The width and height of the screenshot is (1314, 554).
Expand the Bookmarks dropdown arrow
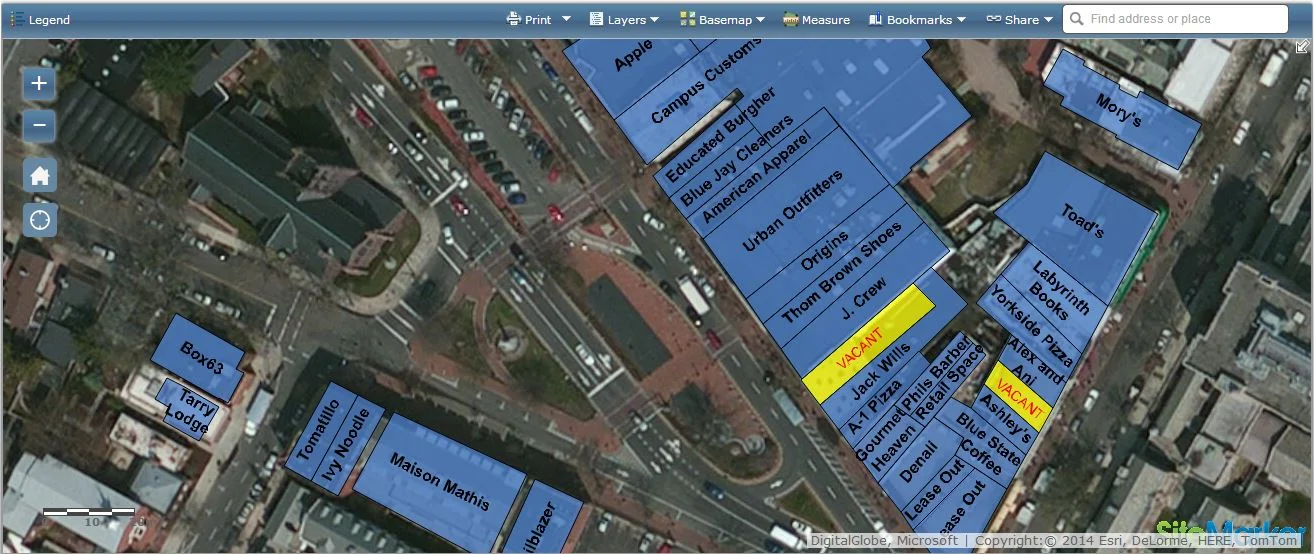961,19
